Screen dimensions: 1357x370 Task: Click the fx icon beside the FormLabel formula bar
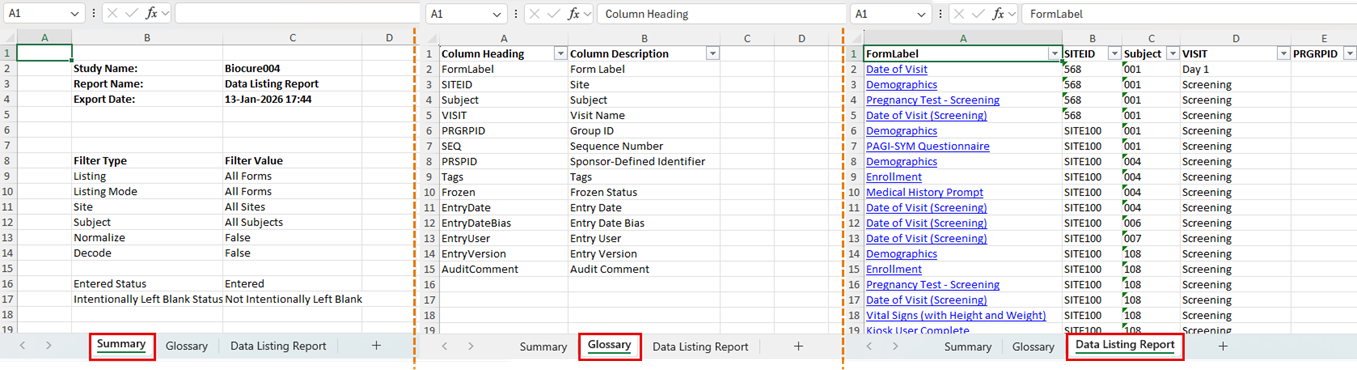coord(999,14)
